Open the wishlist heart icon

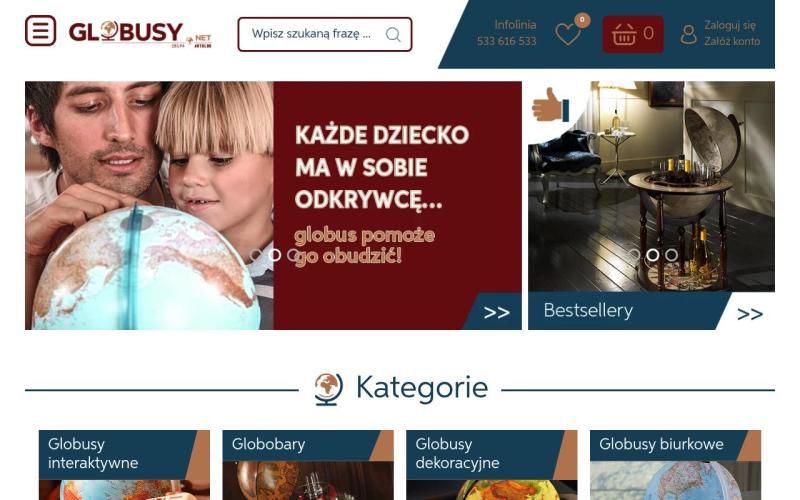coord(568,34)
